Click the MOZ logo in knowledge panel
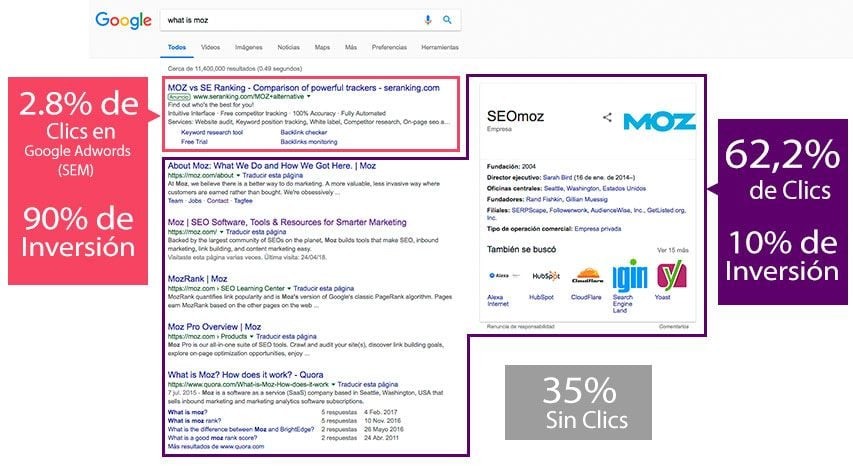853x474 pixels. coord(658,120)
